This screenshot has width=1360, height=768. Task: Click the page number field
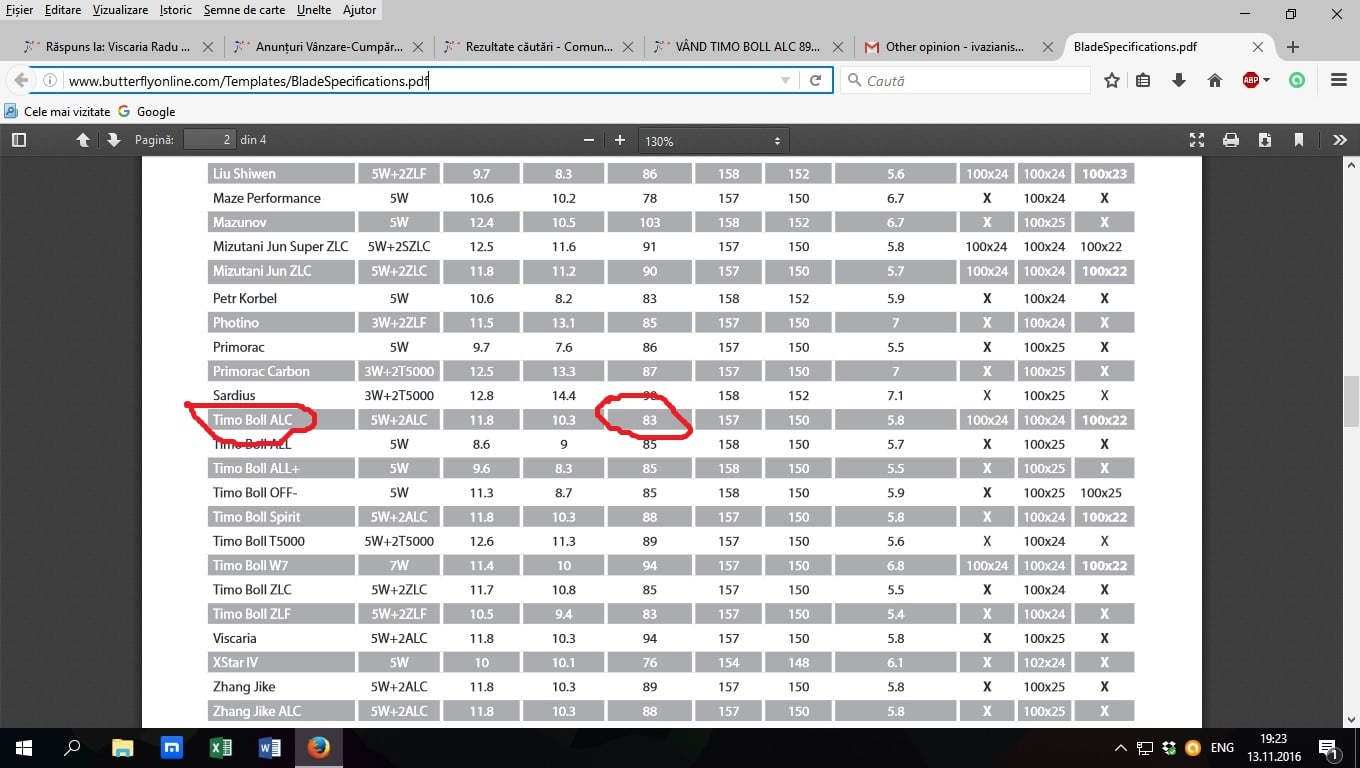pos(208,140)
